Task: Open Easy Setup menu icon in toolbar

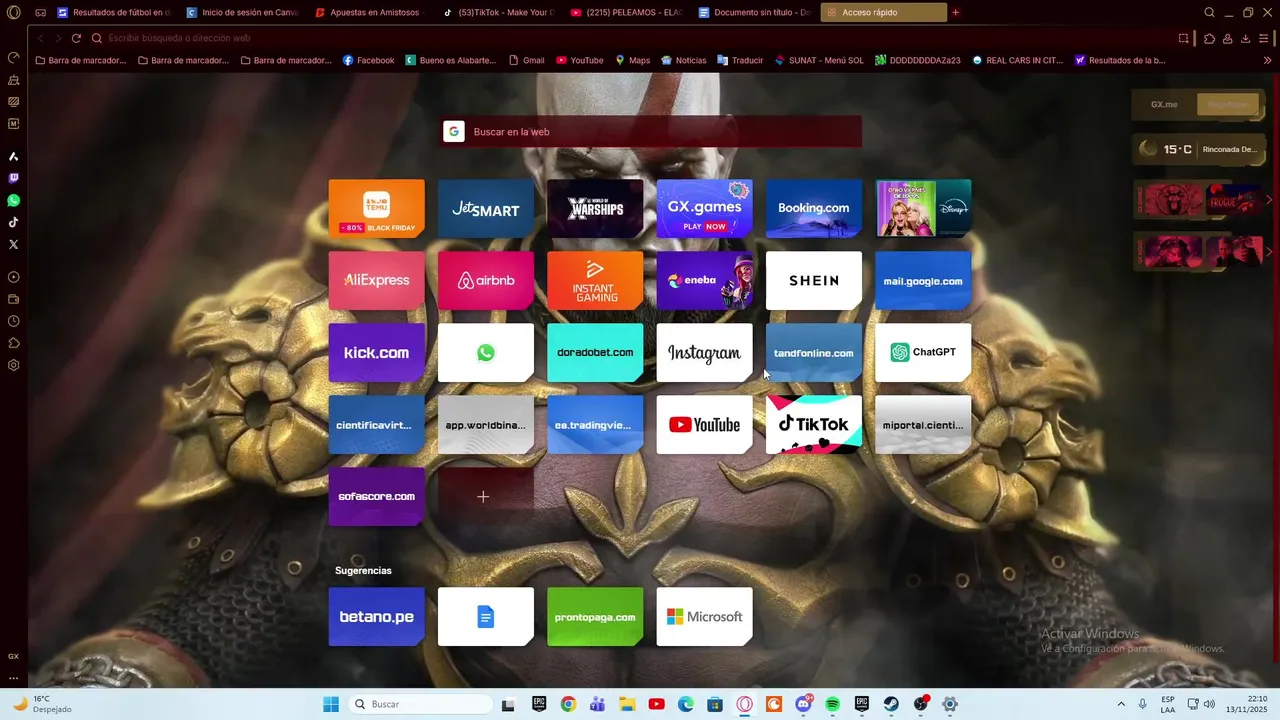Action: click(1265, 38)
